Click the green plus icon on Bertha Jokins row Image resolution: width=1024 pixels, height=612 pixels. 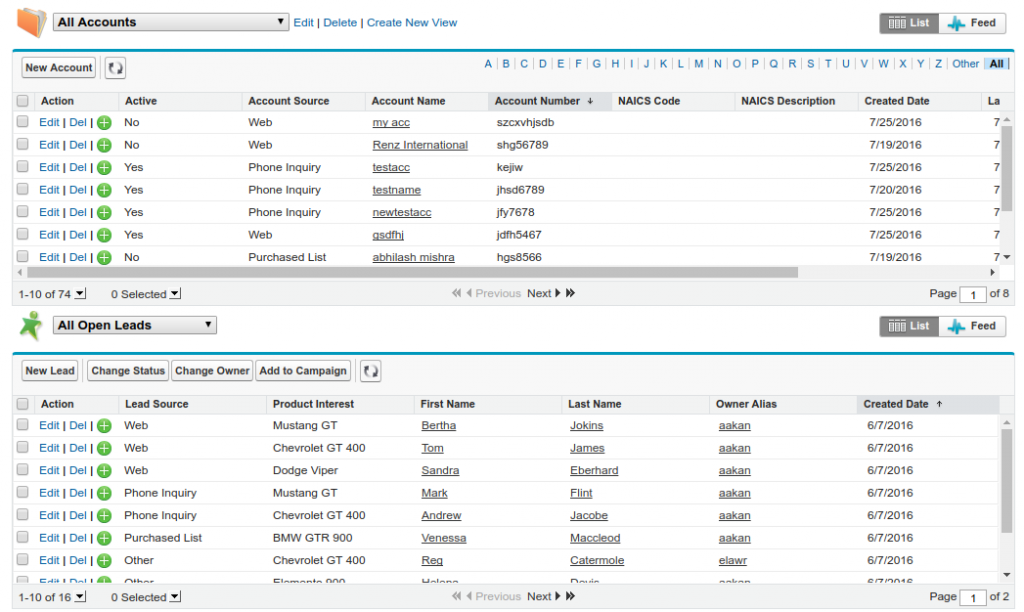coord(103,425)
